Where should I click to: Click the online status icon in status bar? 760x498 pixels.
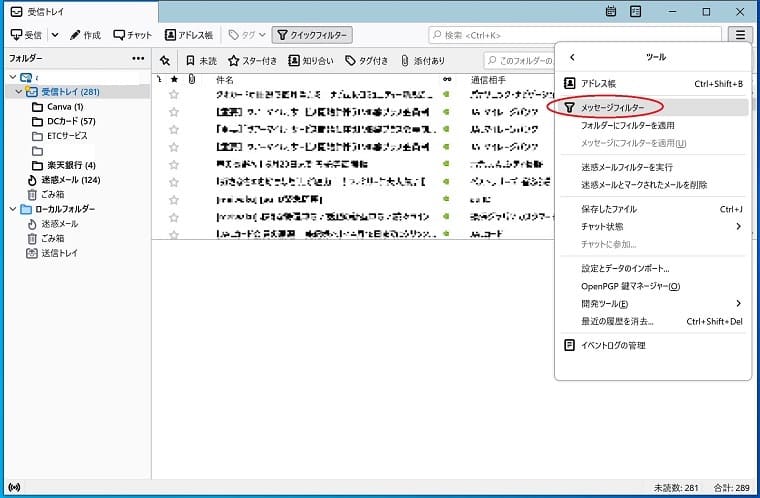click(15, 487)
